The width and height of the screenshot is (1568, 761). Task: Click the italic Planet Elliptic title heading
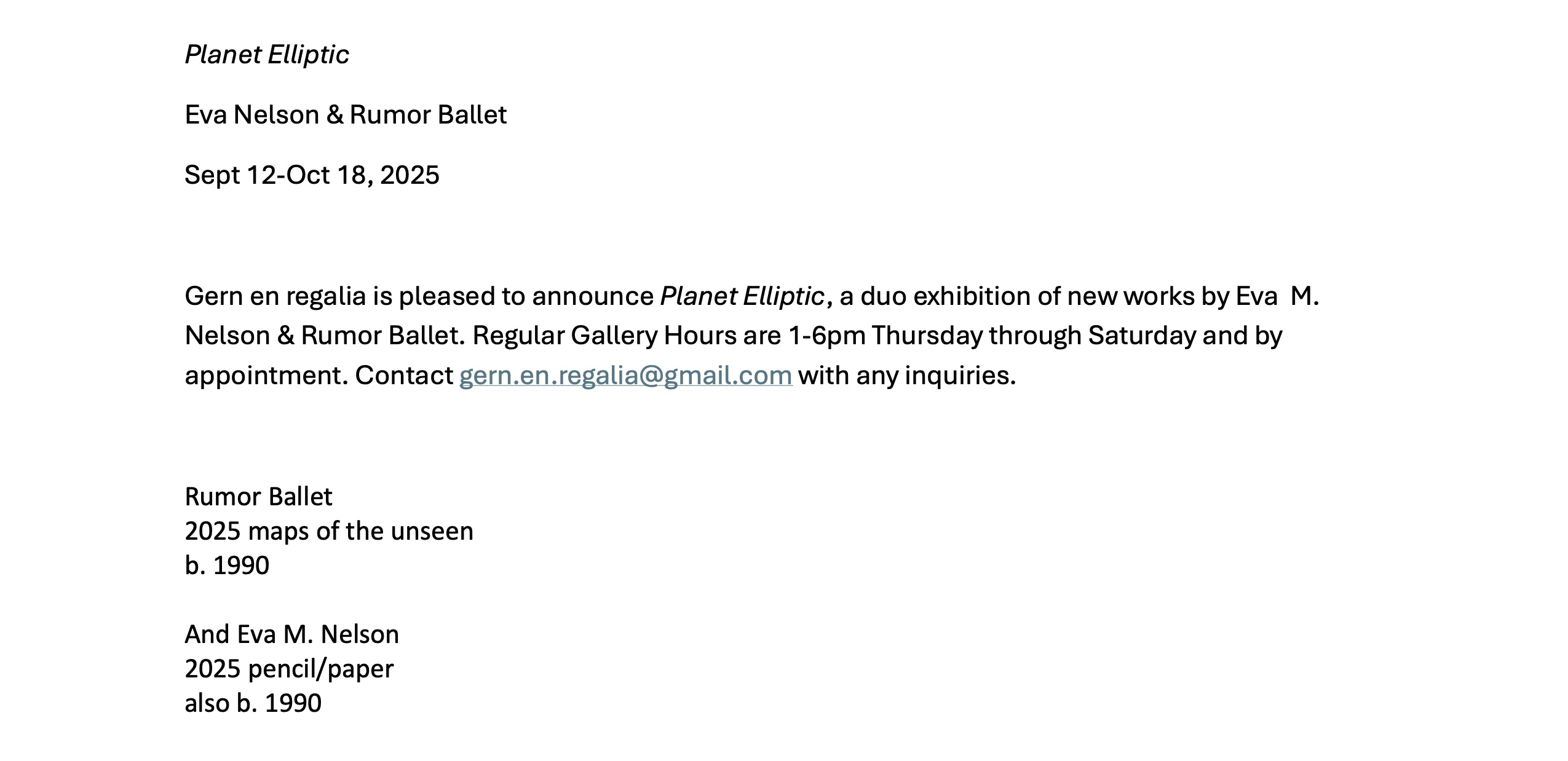coord(267,55)
